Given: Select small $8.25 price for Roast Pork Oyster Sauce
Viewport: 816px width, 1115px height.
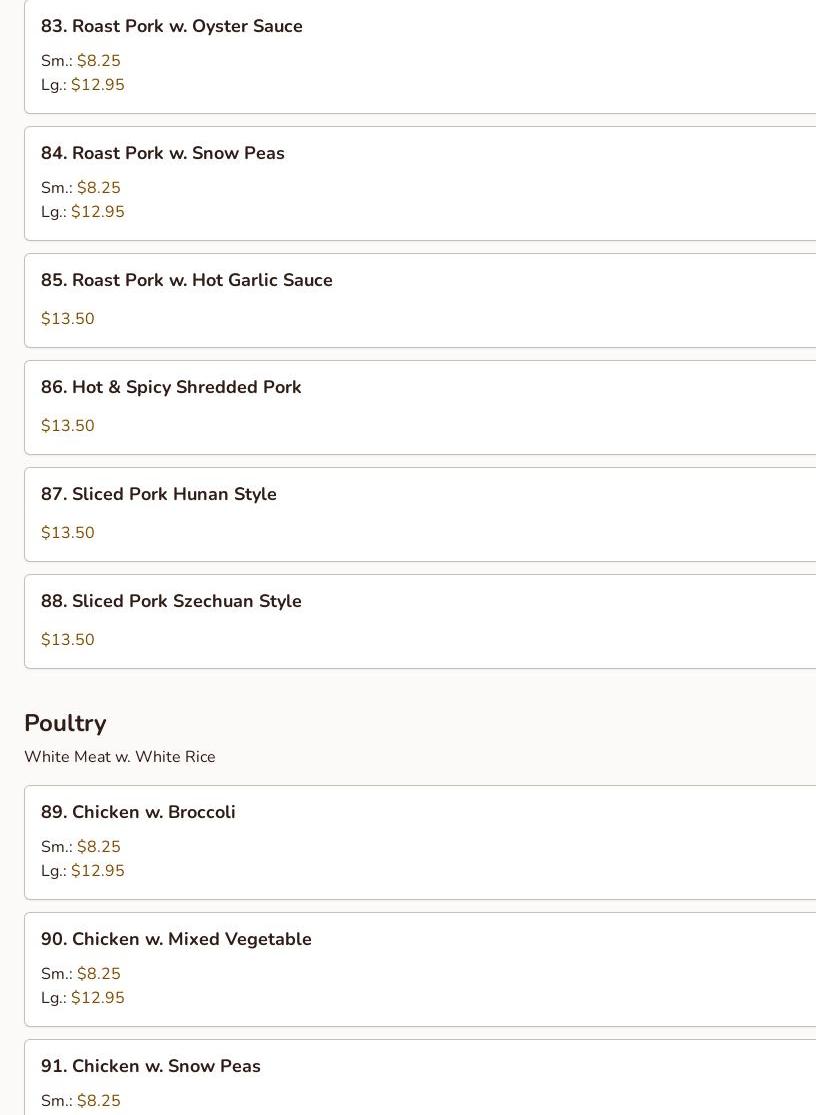Looking at the screenshot, I should pyautogui.click(x=98, y=61).
